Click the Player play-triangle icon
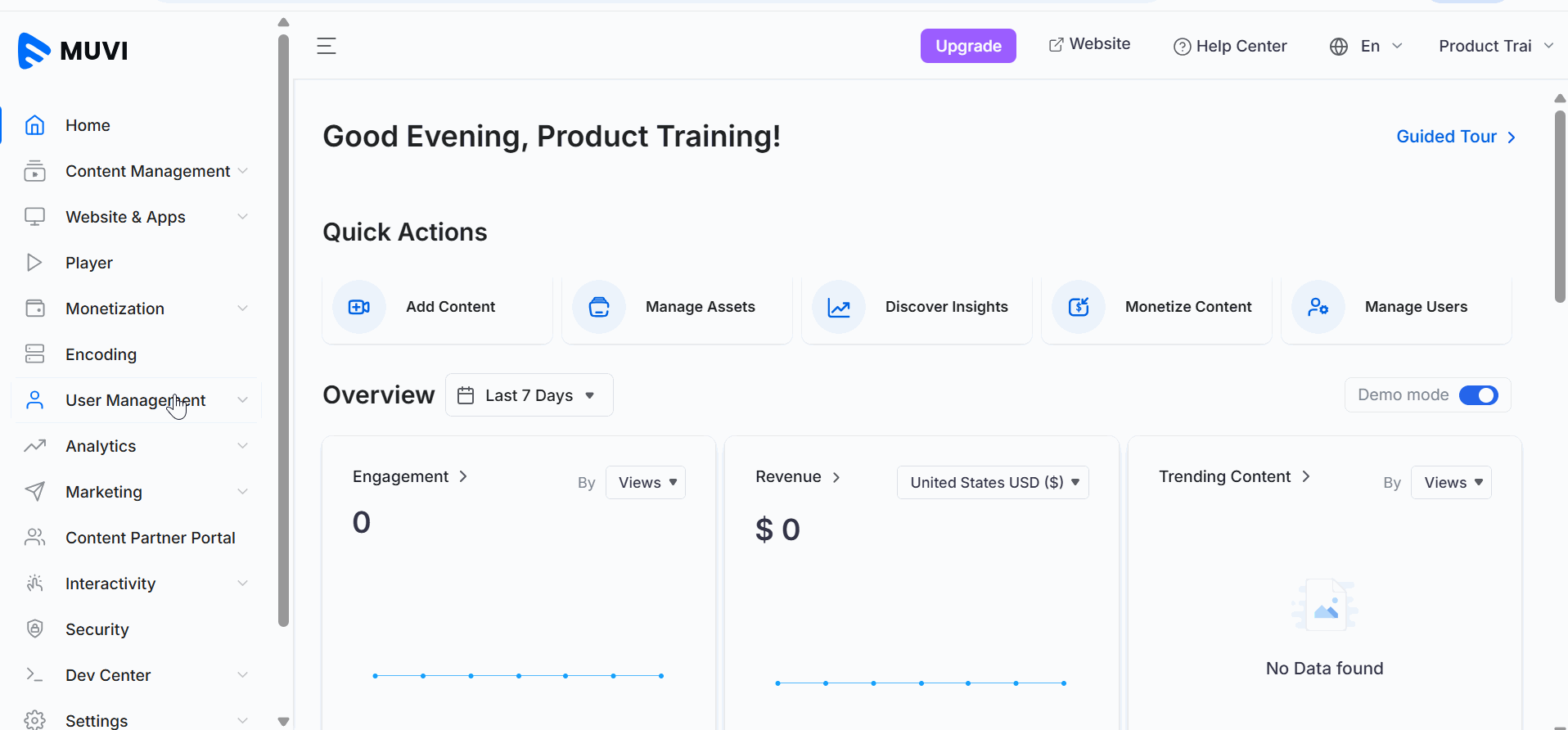 click(x=34, y=263)
